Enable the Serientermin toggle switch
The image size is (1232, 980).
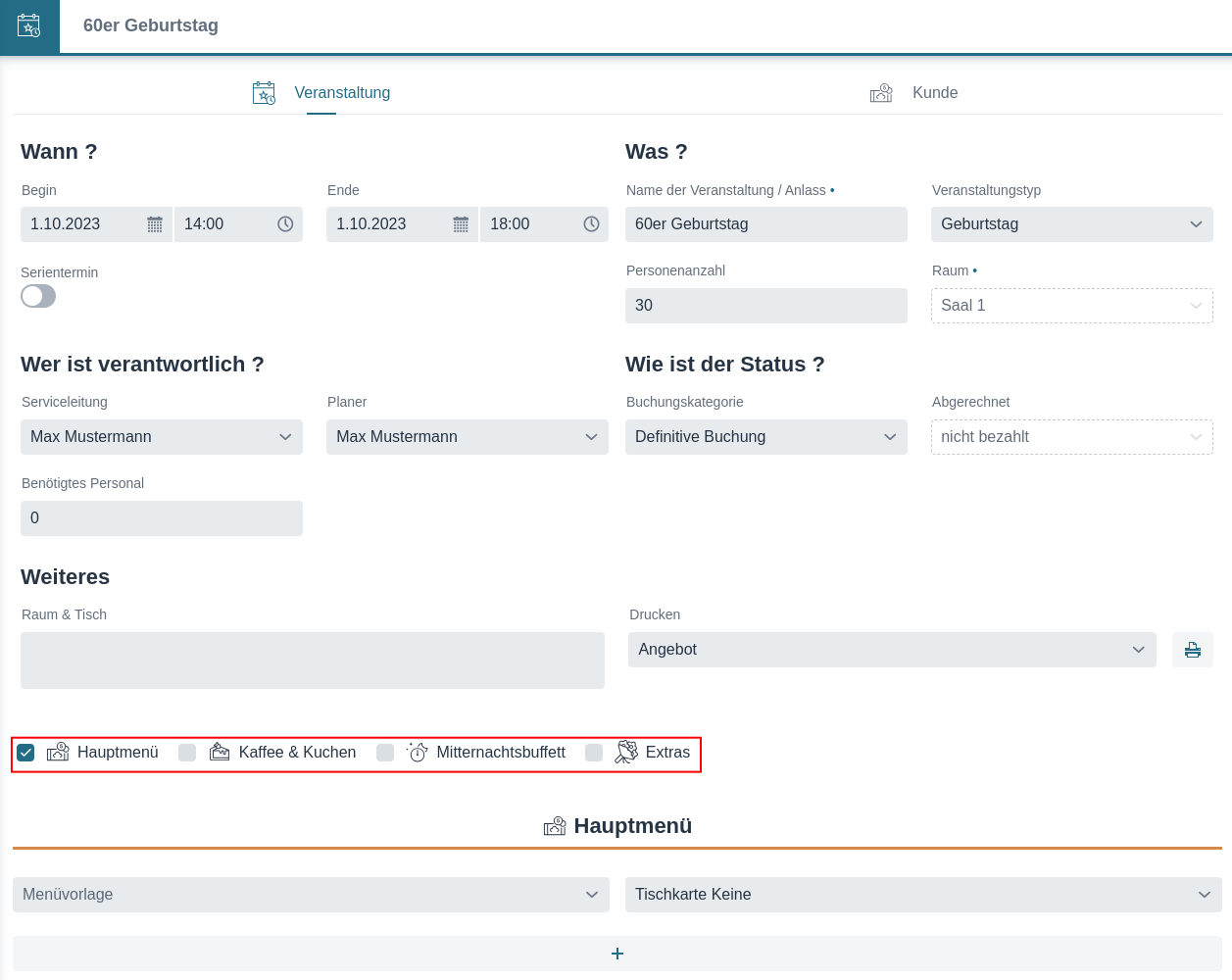[x=38, y=296]
